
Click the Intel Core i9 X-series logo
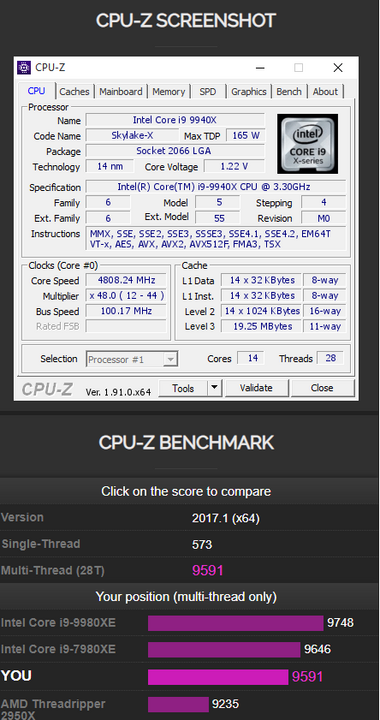click(307, 144)
